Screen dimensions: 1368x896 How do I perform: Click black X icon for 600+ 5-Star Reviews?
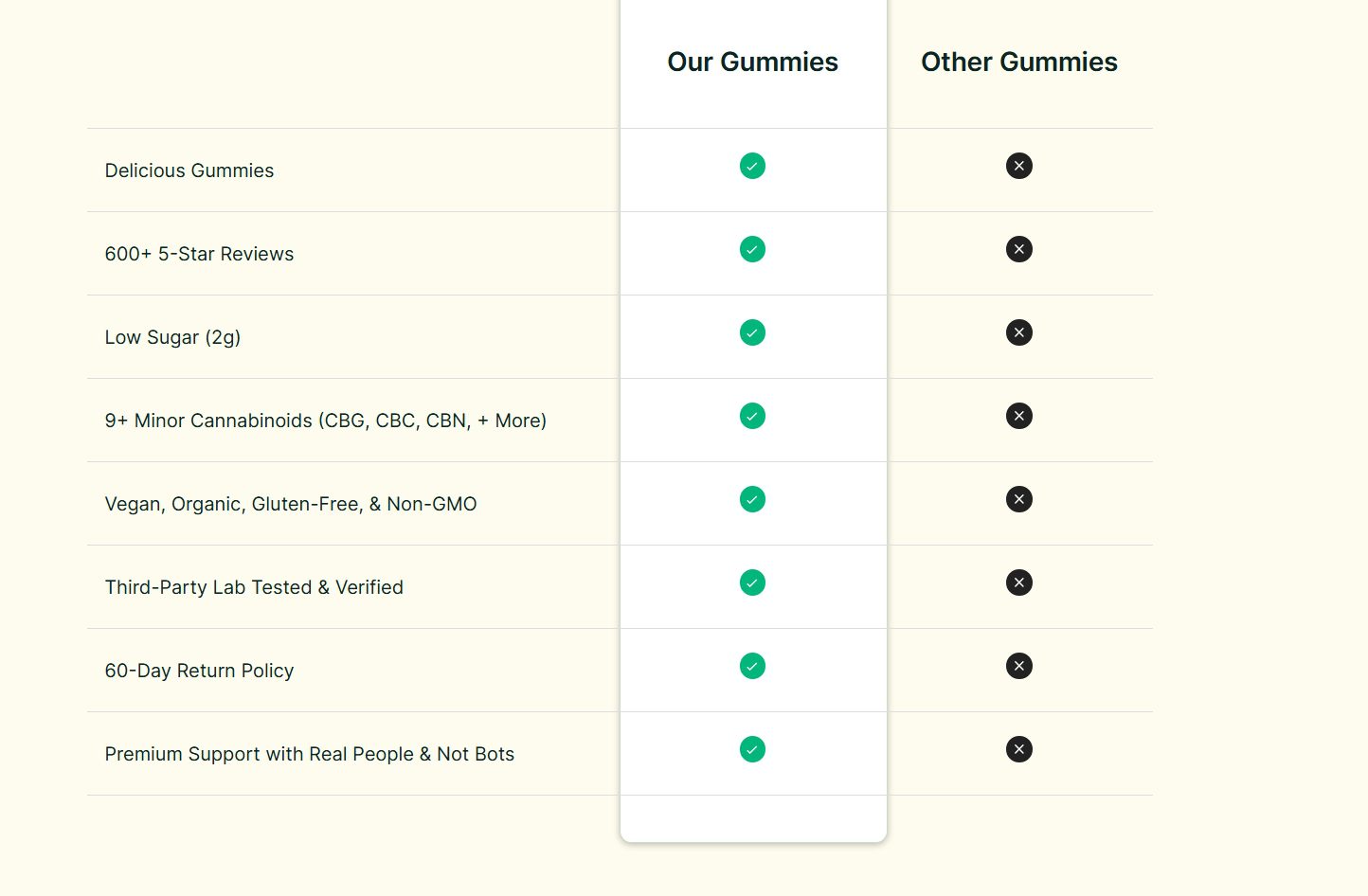[1019, 249]
